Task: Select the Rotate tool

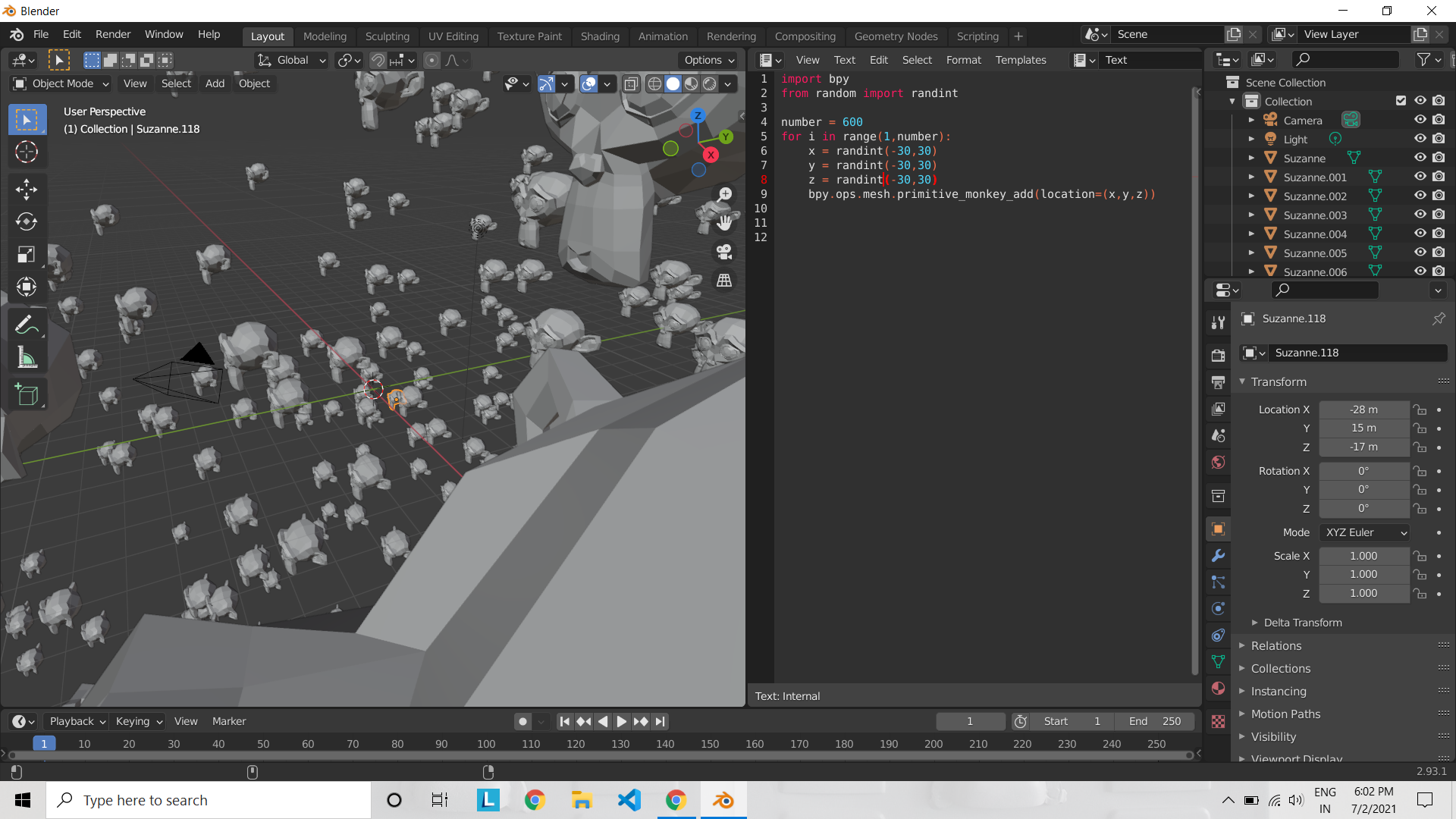Action: (x=27, y=221)
